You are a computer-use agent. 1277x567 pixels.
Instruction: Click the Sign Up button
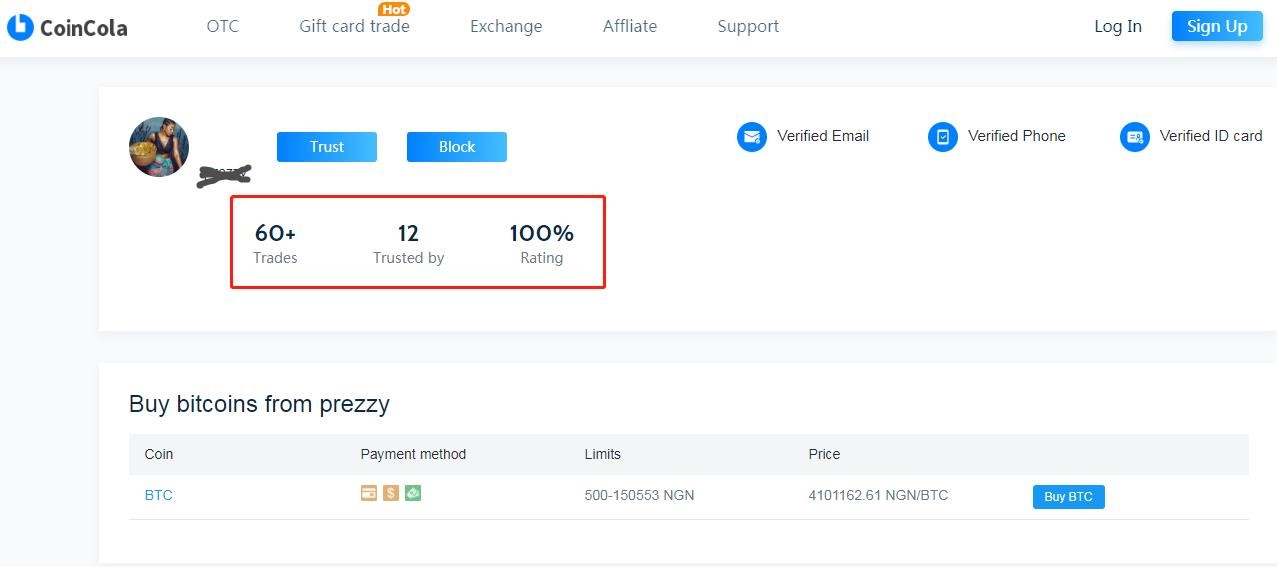pyautogui.click(x=1217, y=26)
